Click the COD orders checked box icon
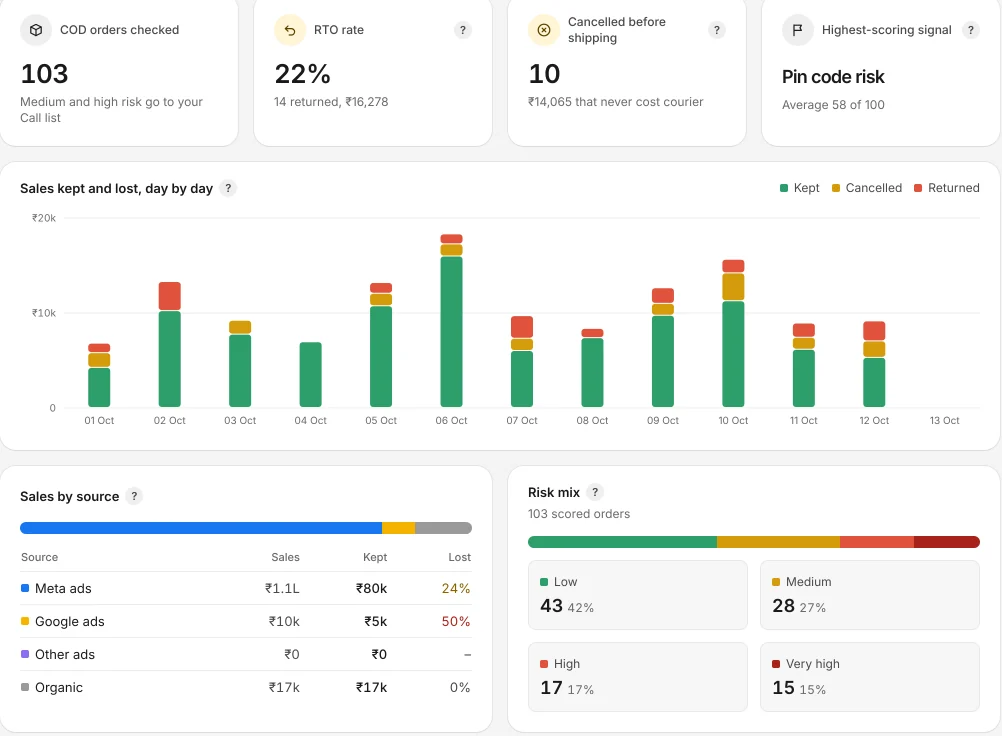The width and height of the screenshot is (1002, 736). point(36,30)
